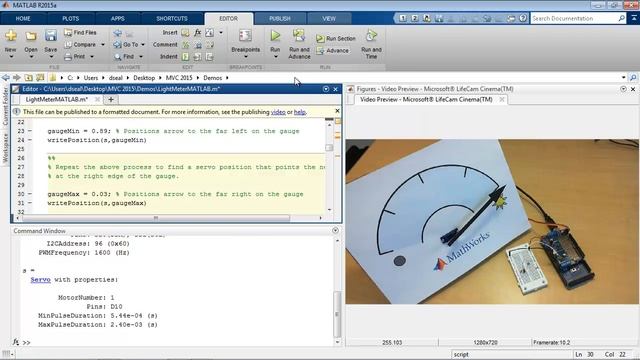
Task: Run the script with green Run button
Action: (x=275, y=36)
